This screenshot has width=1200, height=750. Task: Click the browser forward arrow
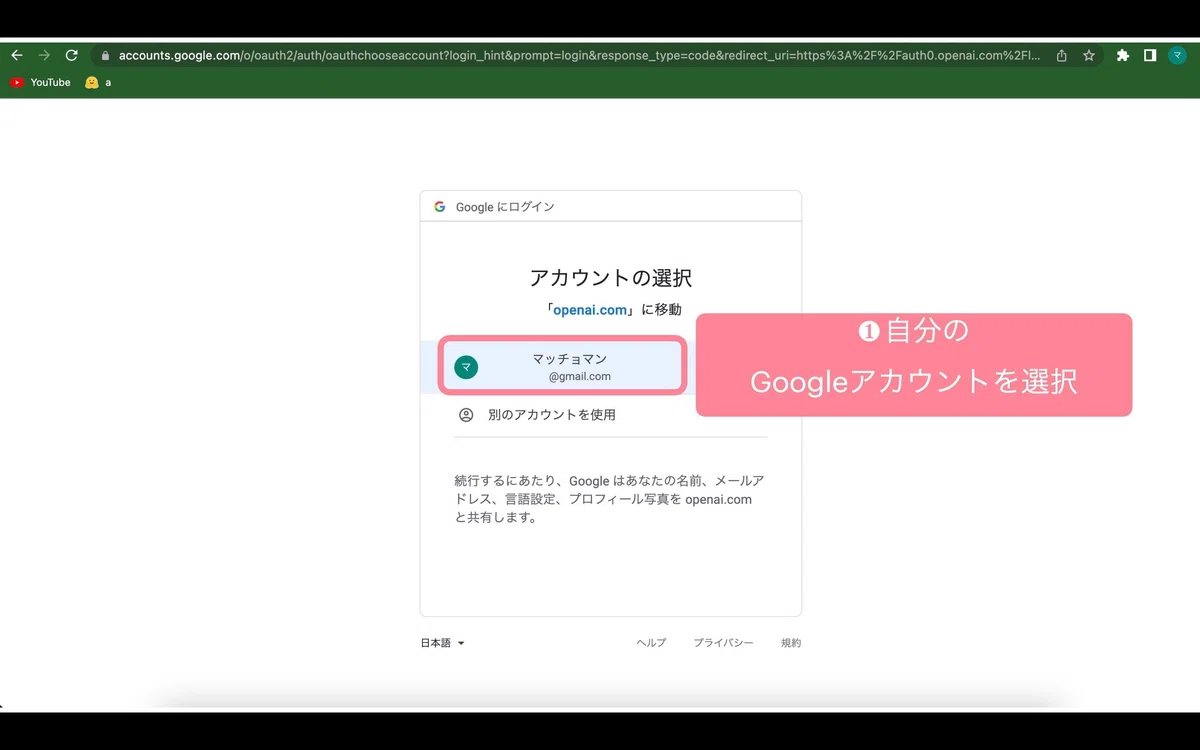tap(44, 56)
